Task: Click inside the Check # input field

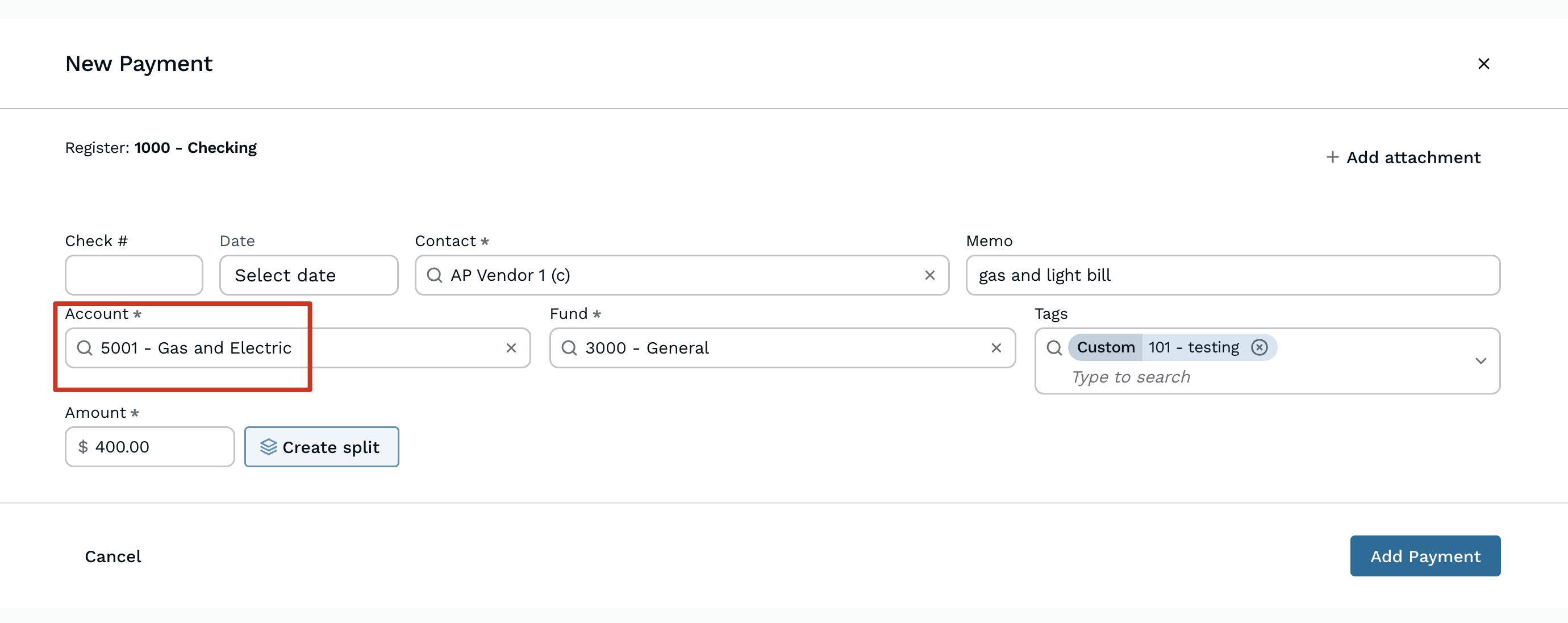Action: [134, 275]
